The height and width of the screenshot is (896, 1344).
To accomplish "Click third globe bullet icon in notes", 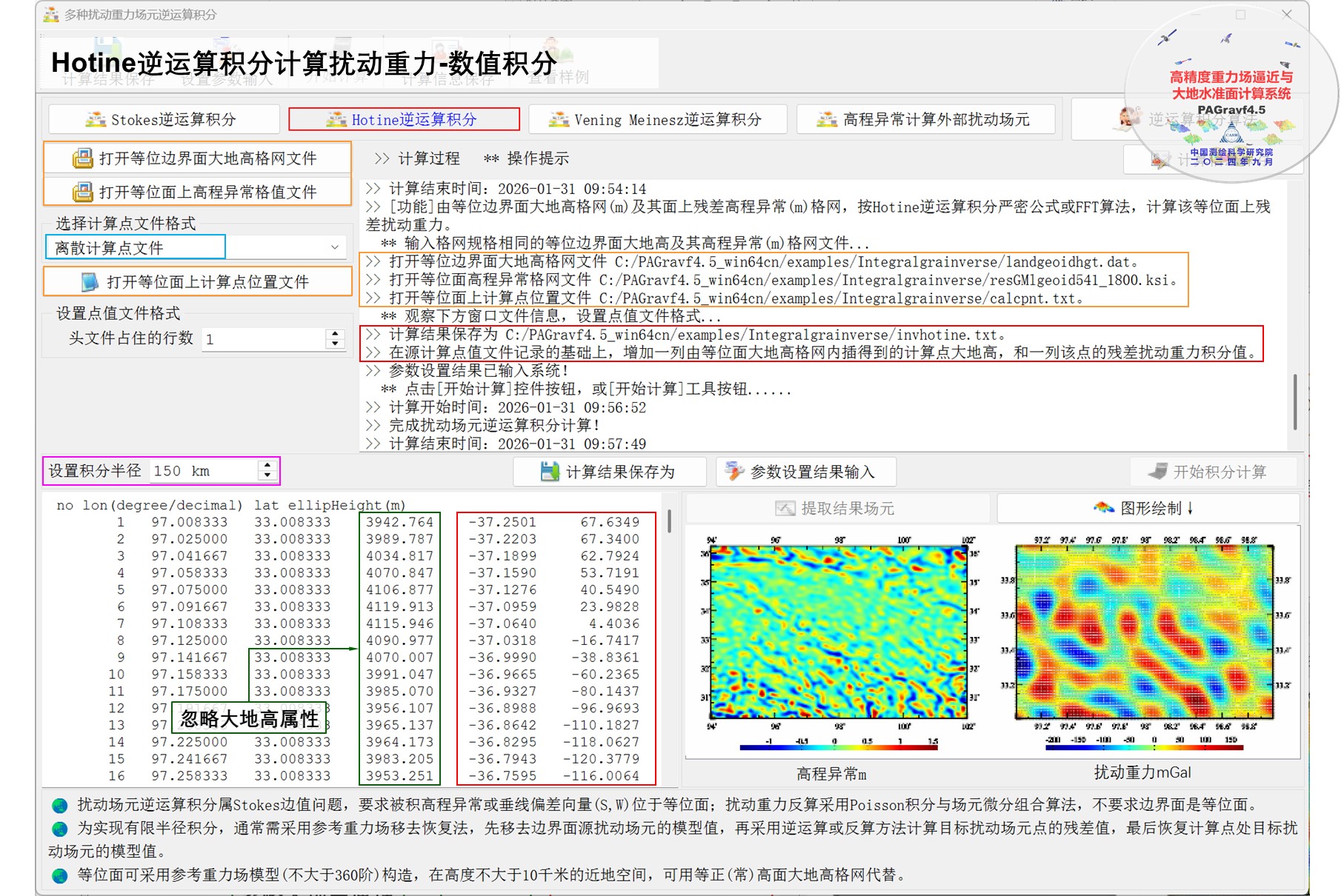I will (60, 876).
